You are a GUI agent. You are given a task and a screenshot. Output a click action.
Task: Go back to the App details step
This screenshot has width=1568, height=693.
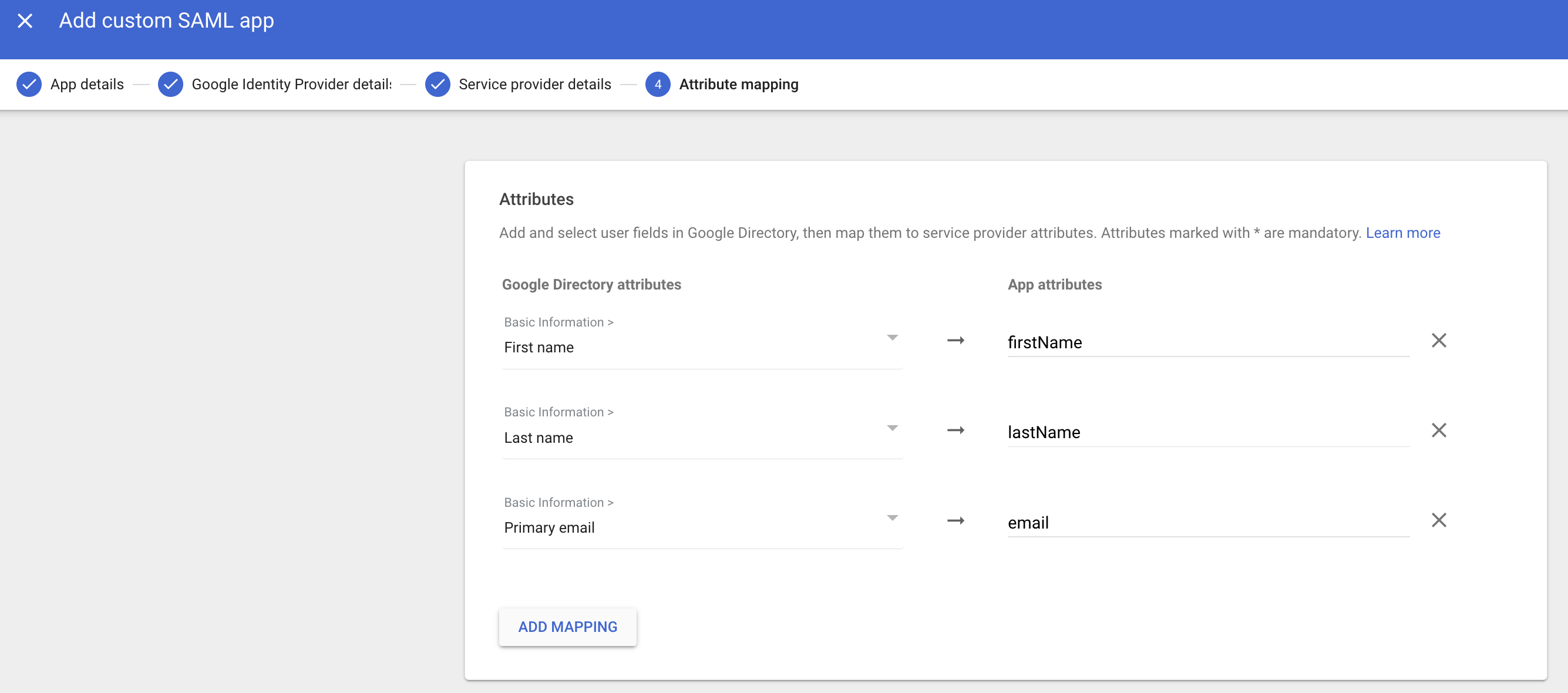(86, 84)
